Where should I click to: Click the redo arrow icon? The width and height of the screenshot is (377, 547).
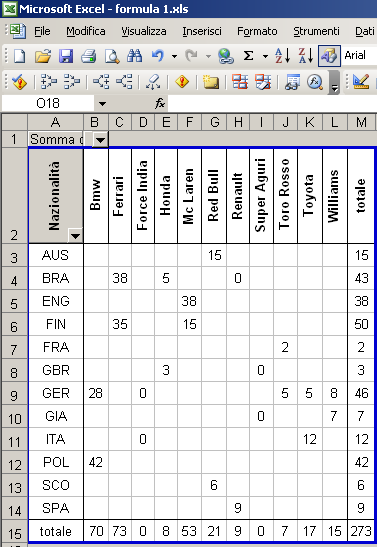[191, 56]
